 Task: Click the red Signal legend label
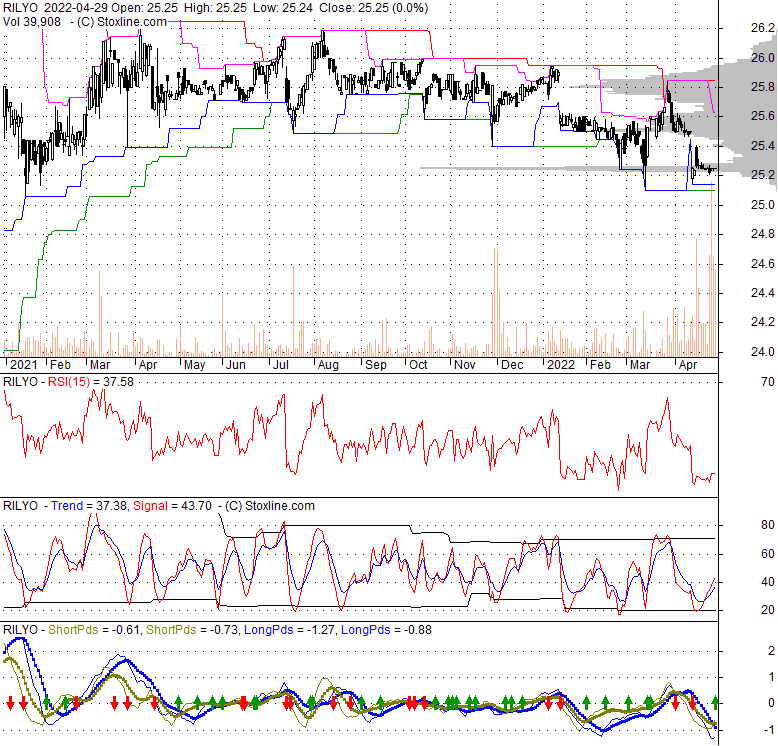coord(150,506)
